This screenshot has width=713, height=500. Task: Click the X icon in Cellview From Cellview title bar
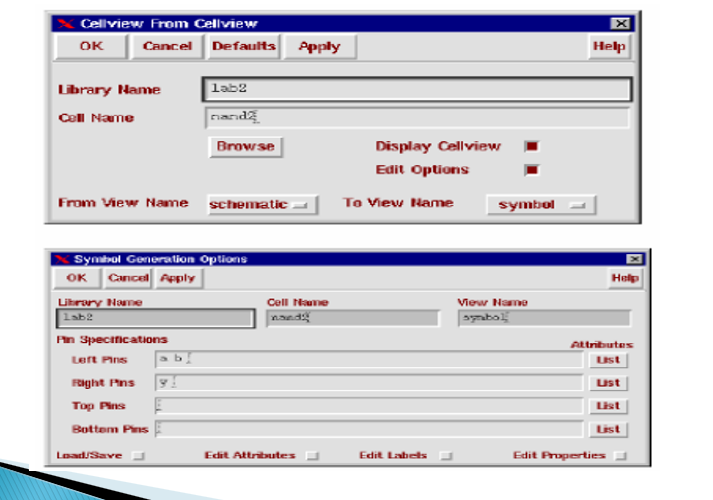click(x=66, y=24)
